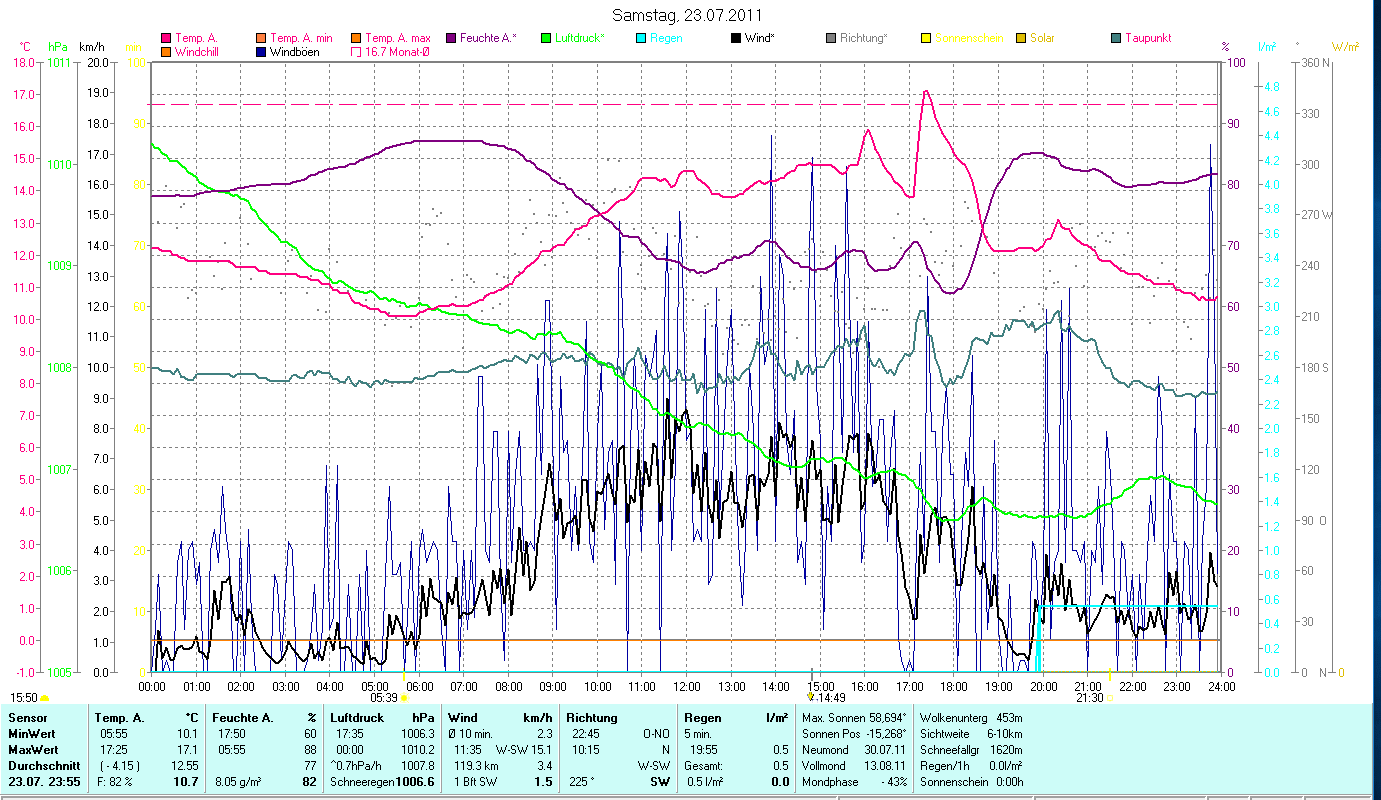Click the yellow Sonnenschein legend square
Screen dimensions: 1381x800
pyautogui.click(x=926, y=38)
